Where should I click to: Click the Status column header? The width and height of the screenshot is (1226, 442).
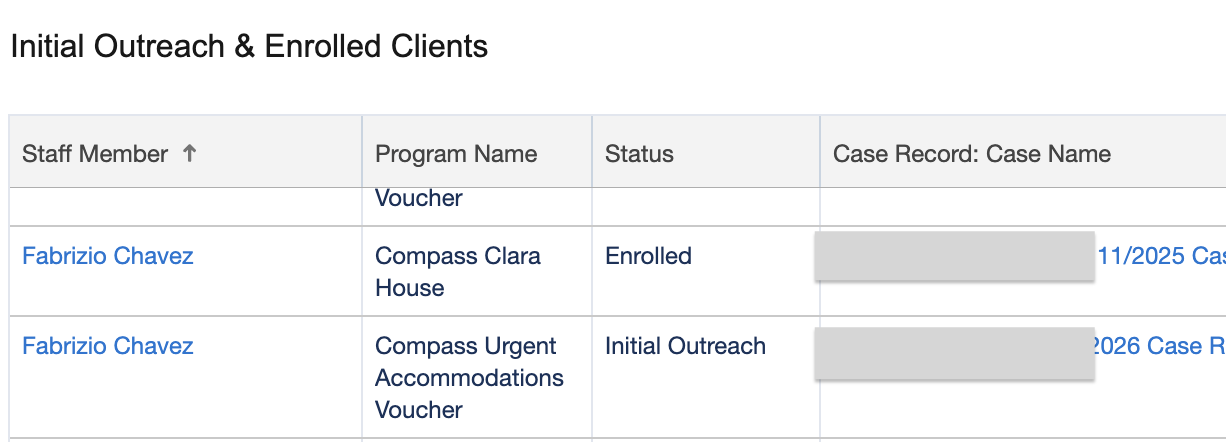(706, 152)
